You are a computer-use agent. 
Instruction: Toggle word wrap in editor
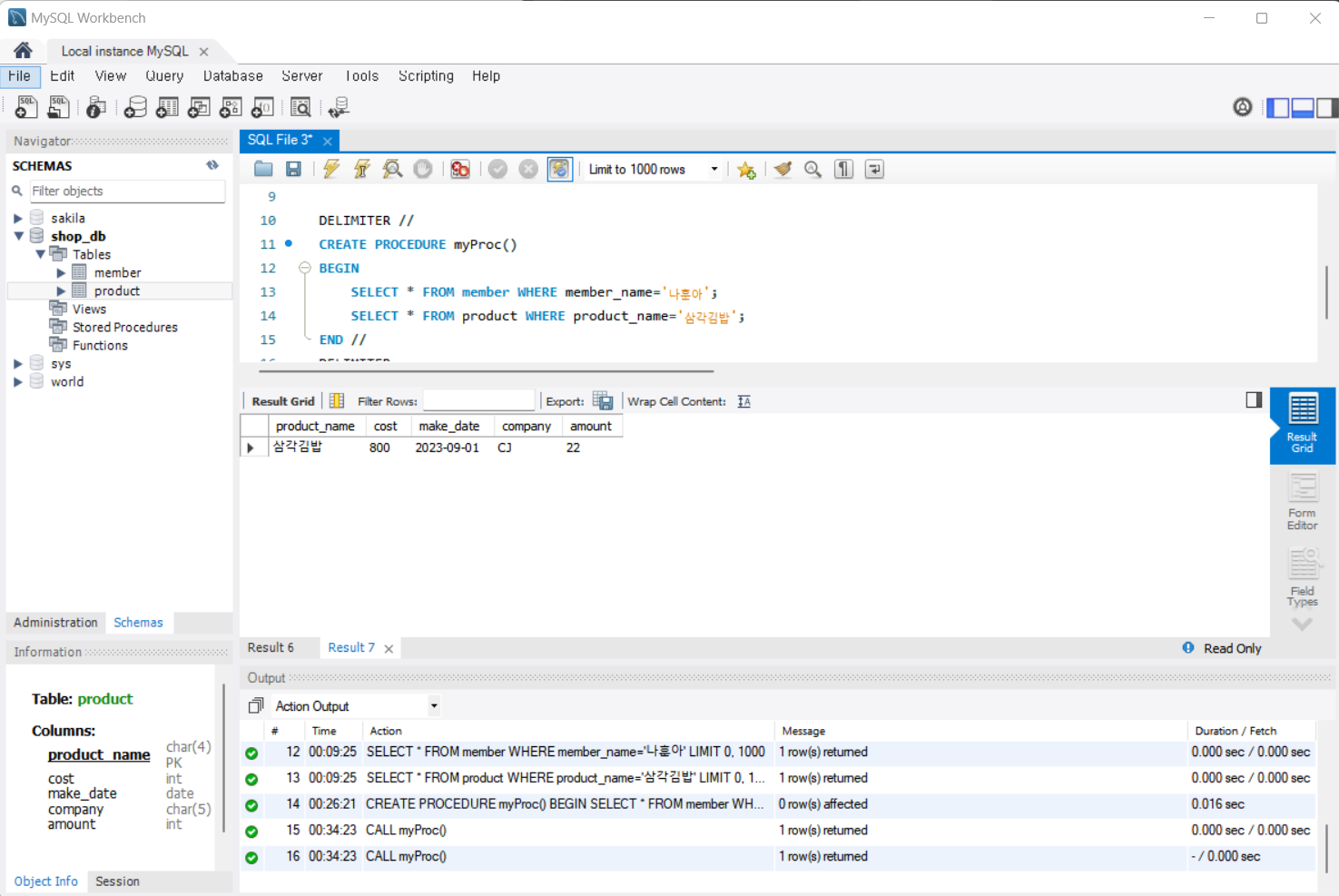(x=874, y=169)
